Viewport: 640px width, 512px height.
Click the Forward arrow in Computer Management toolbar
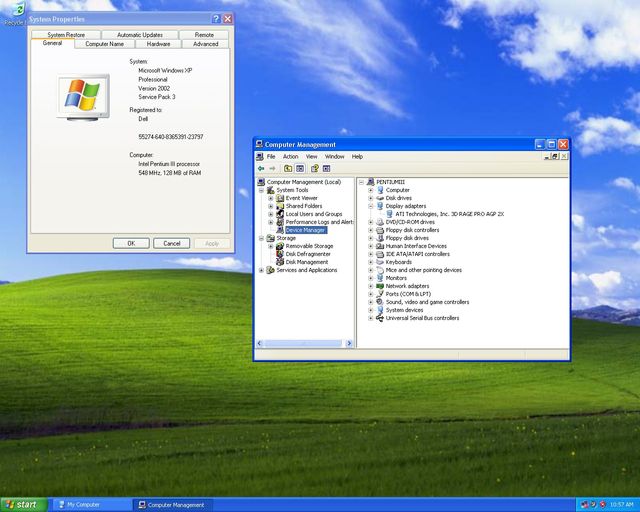pyautogui.click(x=272, y=169)
